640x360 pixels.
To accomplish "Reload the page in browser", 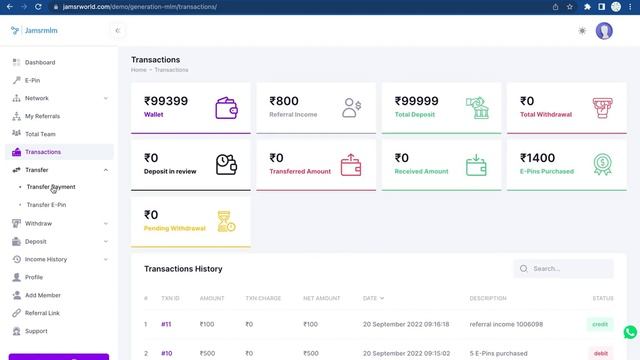I will 38,7.
